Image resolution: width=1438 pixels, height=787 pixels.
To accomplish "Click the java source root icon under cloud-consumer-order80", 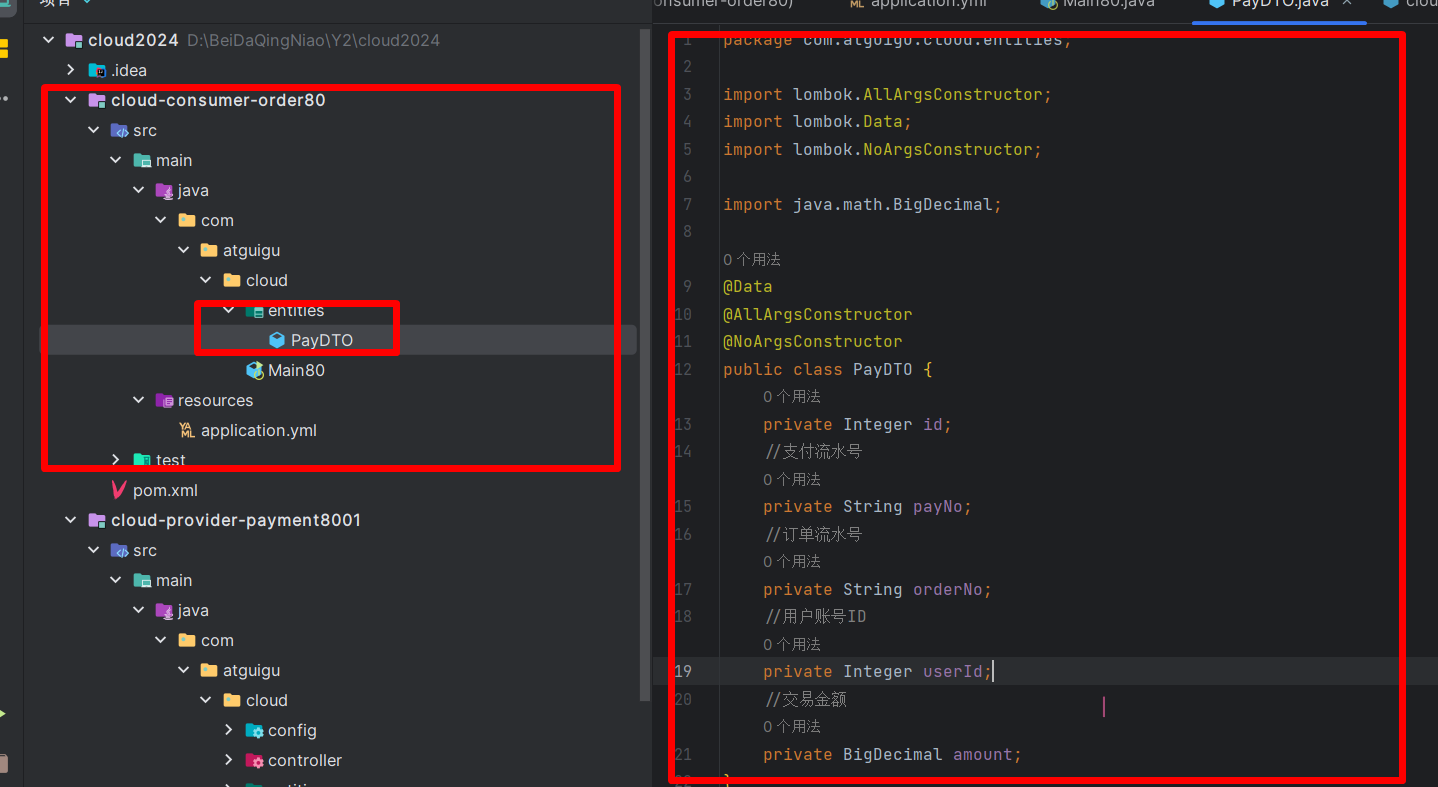I will tap(165, 190).
